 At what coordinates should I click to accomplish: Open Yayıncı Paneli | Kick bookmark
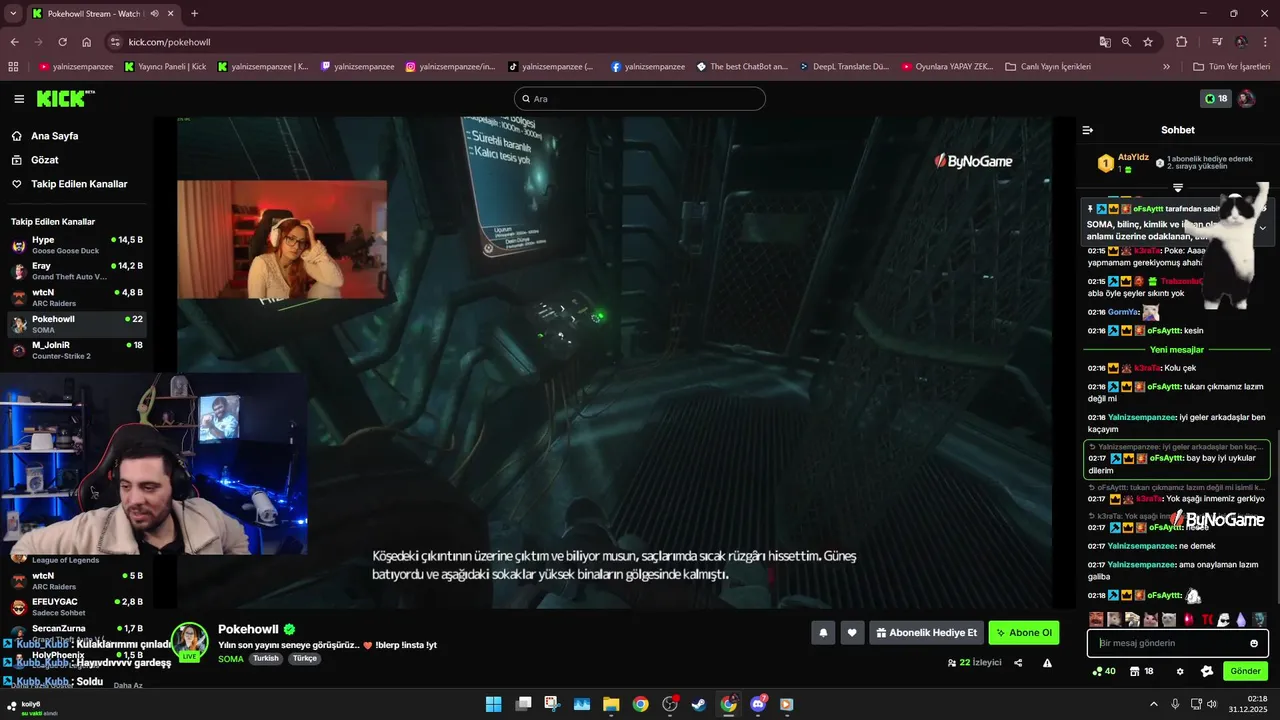(x=165, y=67)
